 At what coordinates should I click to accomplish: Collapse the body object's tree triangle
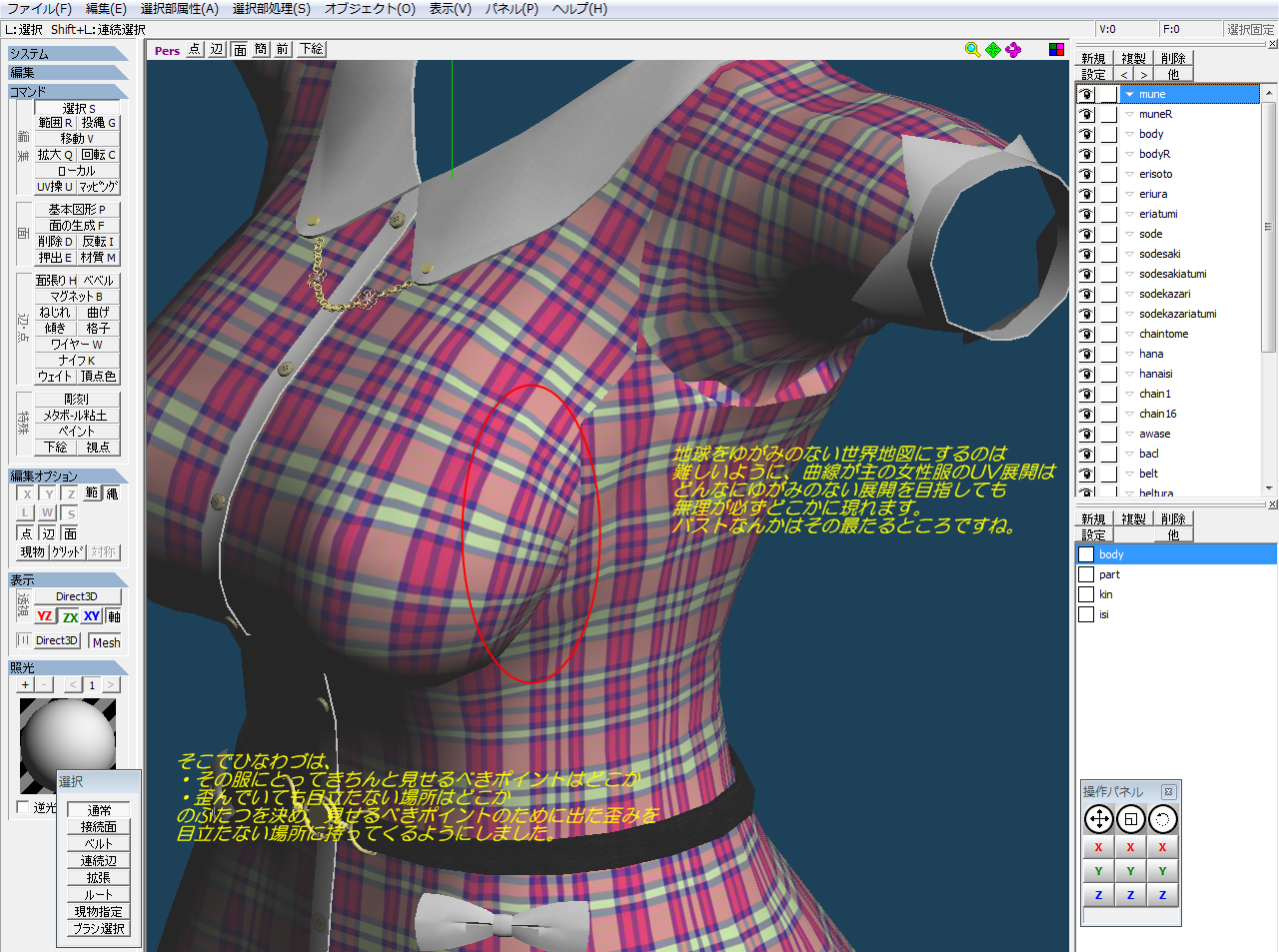1129,134
